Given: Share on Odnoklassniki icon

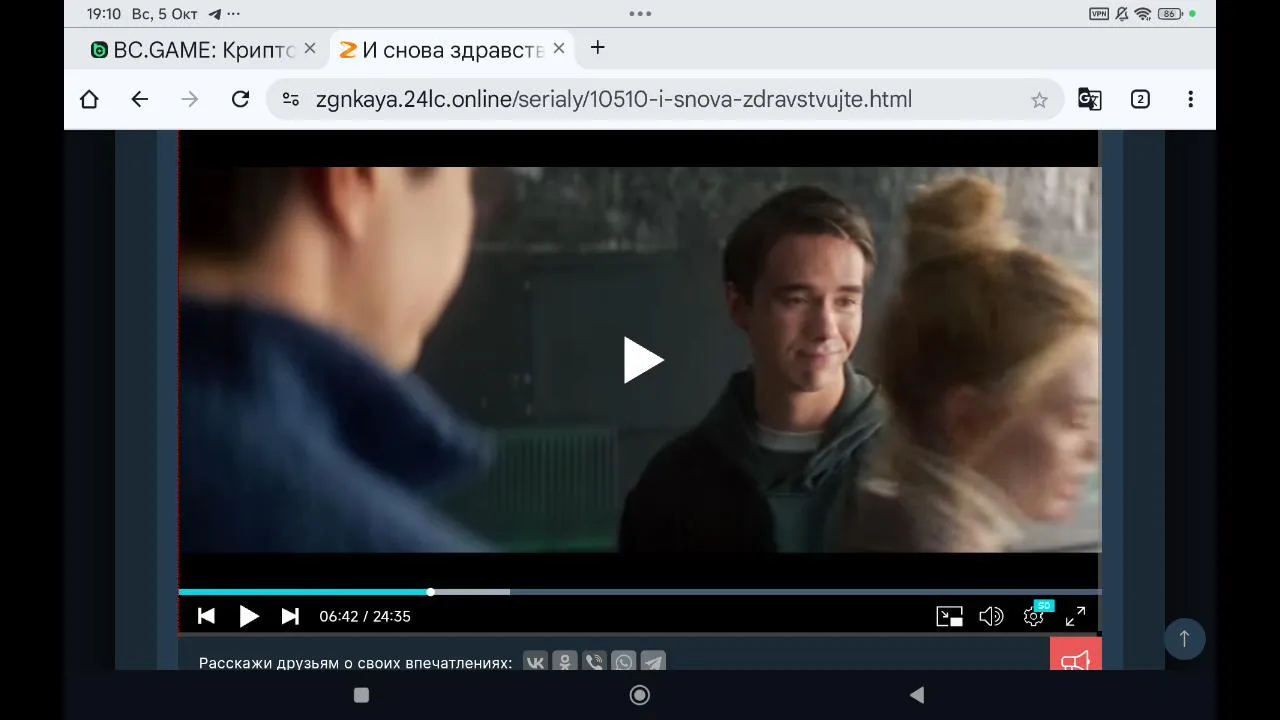Looking at the screenshot, I should [x=565, y=662].
